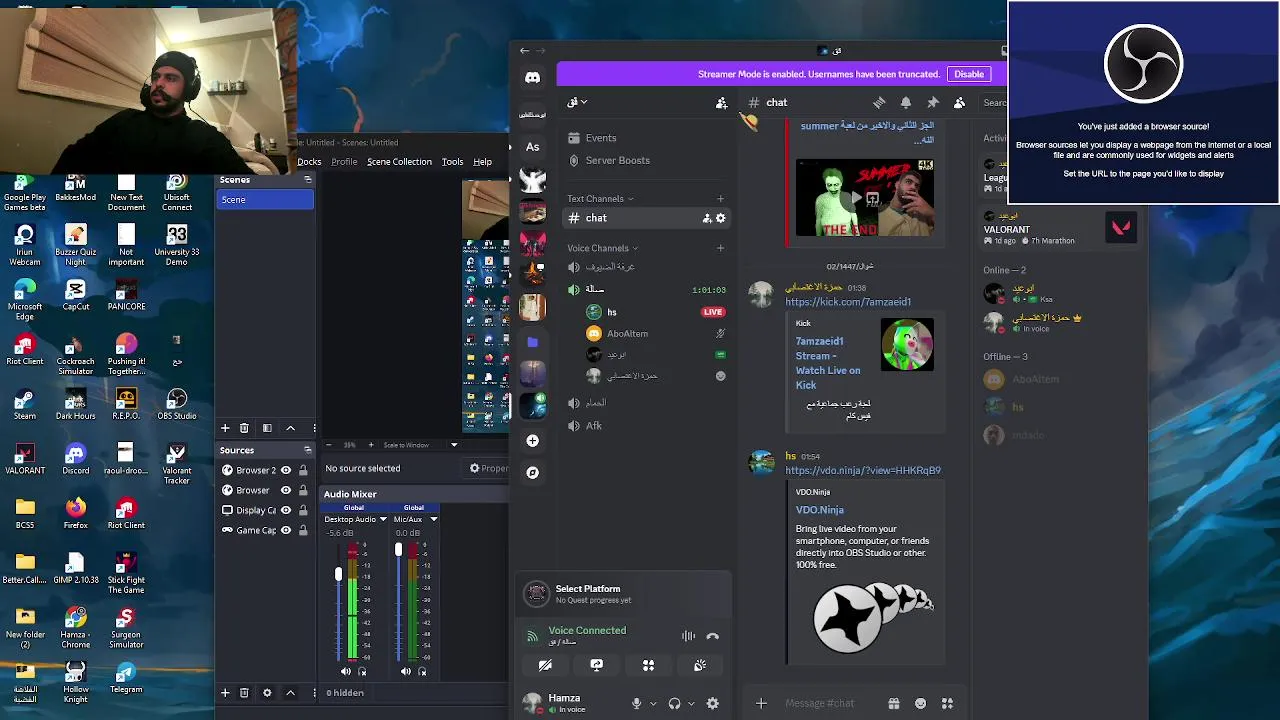Collapse Voice Channels category
The height and width of the screenshot is (720, 1280).
(x=602, y=248)
